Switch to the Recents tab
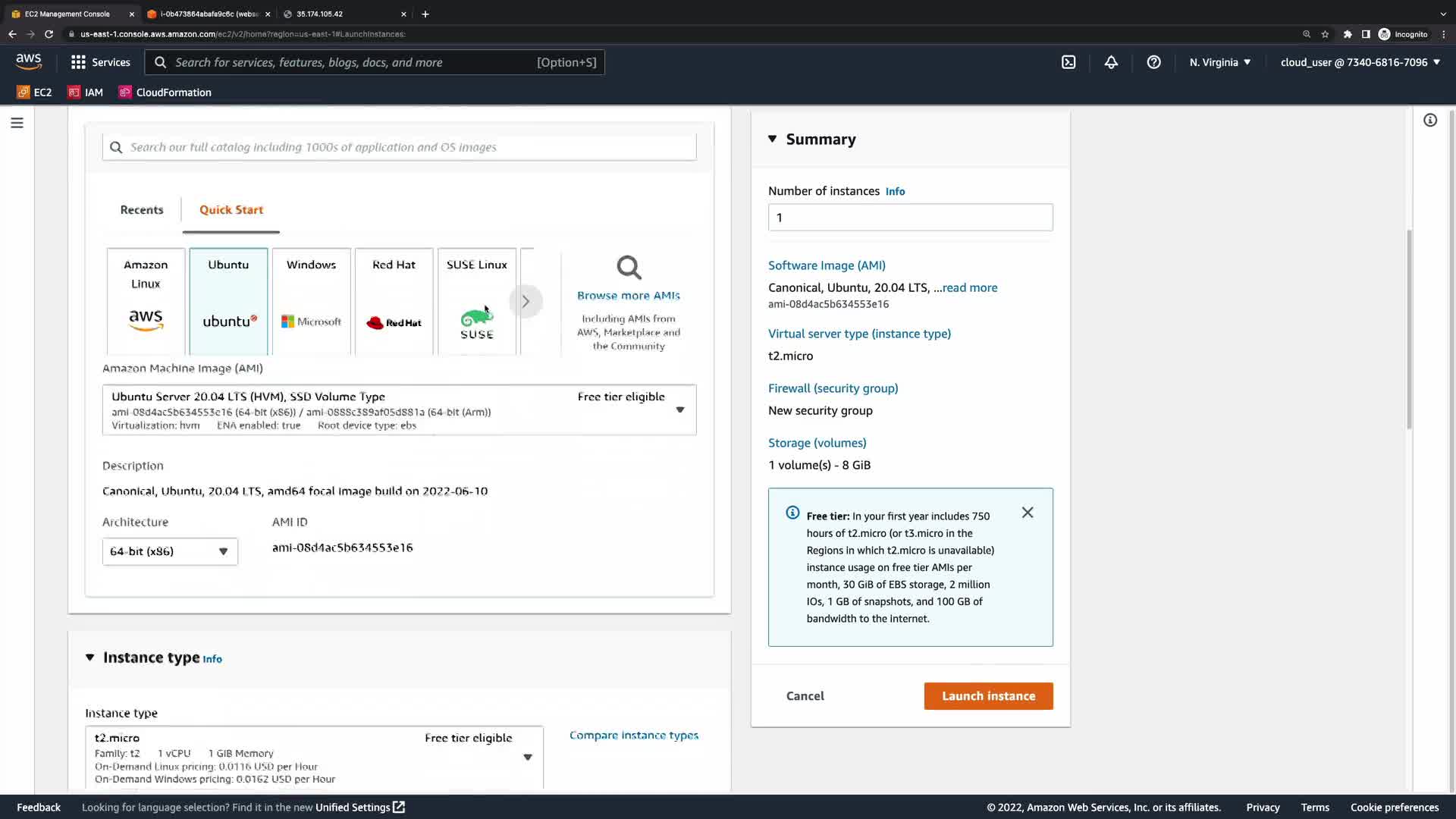The image size is (1456, 819). [142, 210]
